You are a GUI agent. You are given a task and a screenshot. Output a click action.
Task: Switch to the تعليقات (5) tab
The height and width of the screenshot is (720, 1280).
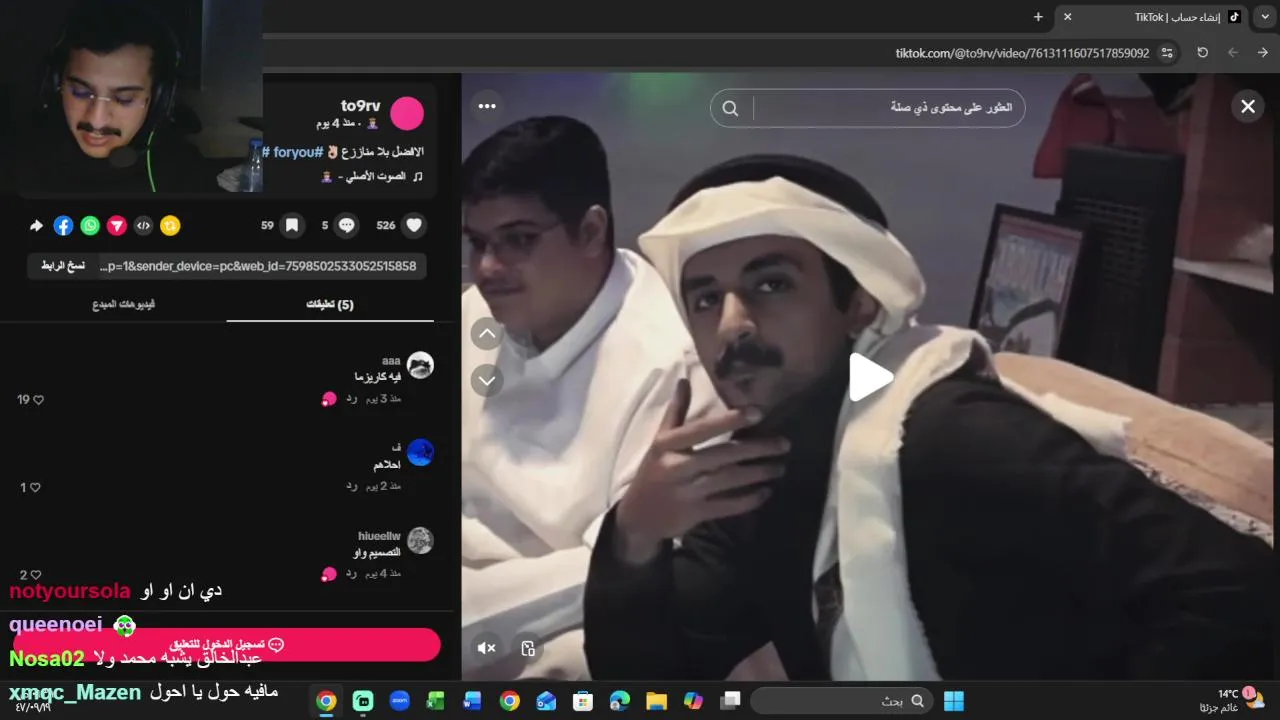click(x=330, y=304)
